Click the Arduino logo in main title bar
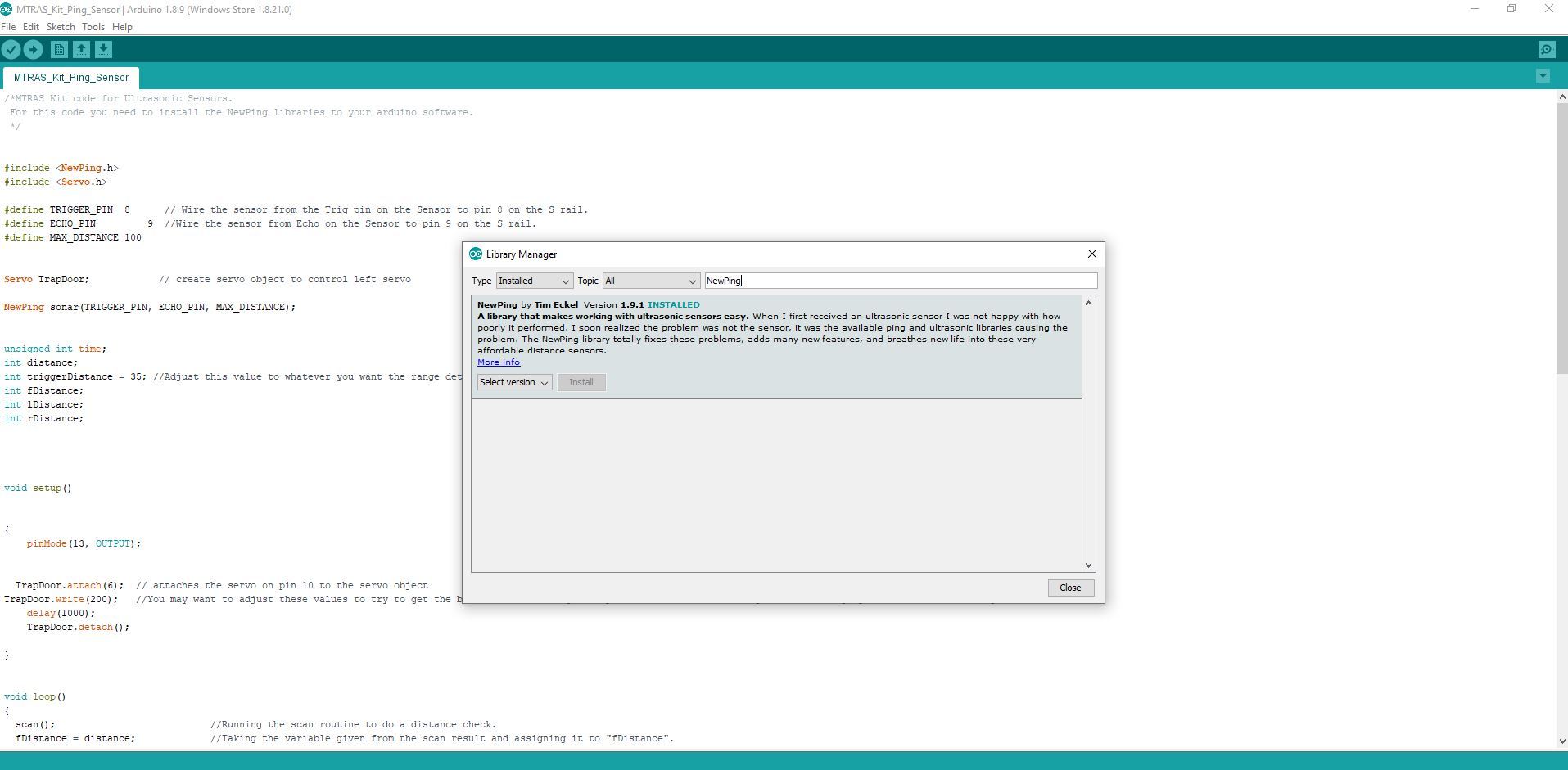 (7, 10)
